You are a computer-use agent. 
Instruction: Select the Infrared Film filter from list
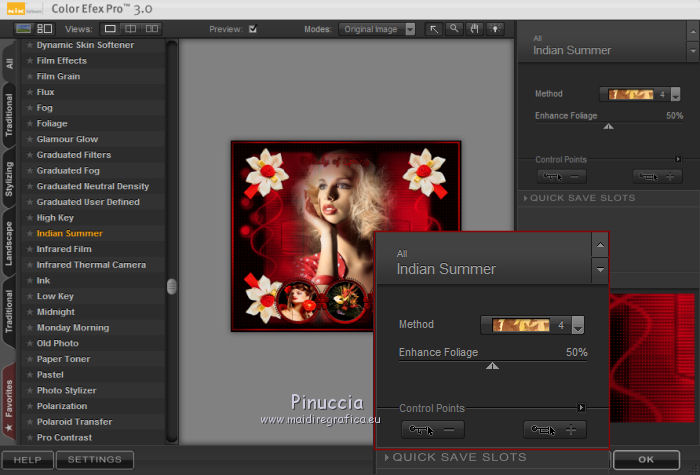64,249
